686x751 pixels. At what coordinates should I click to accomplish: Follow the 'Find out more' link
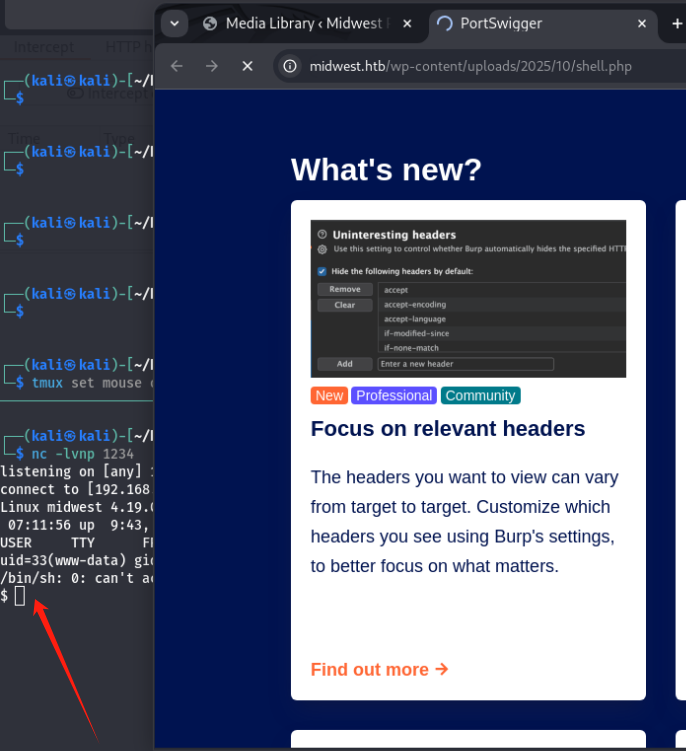pyautogui.click(x=379, y=670)
